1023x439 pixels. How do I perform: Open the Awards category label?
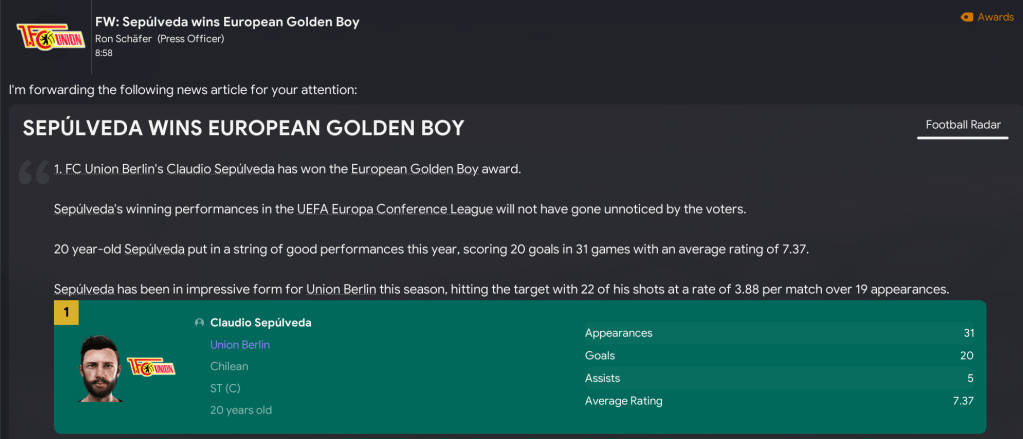(995, 17)
